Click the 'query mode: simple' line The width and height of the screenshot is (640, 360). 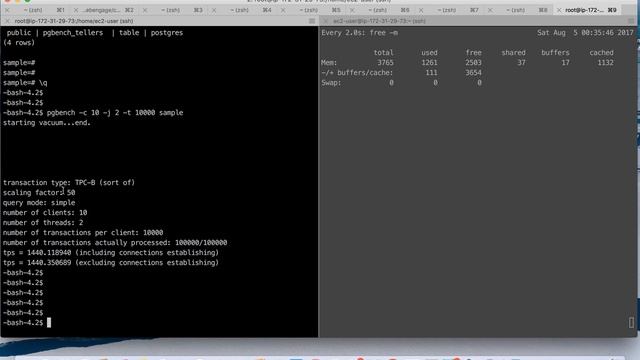39,202
